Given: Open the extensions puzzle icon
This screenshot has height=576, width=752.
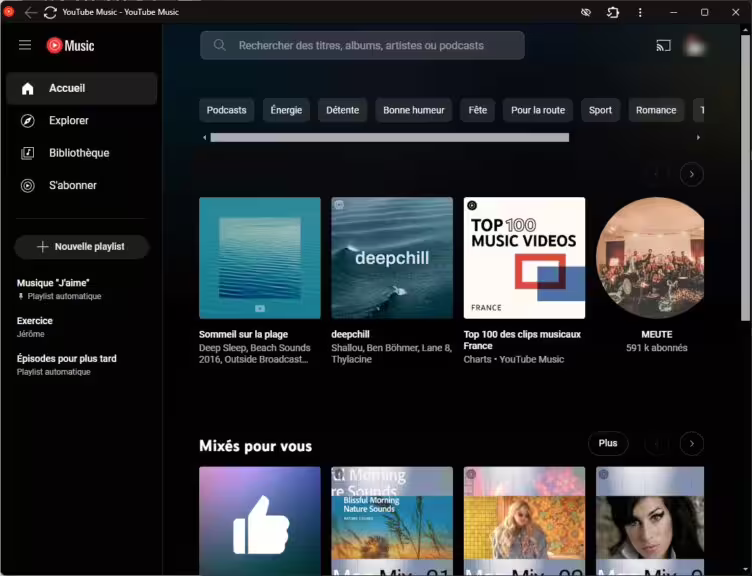Looking at the screenshot, I should pyautogui.click(x=612, y=12).
